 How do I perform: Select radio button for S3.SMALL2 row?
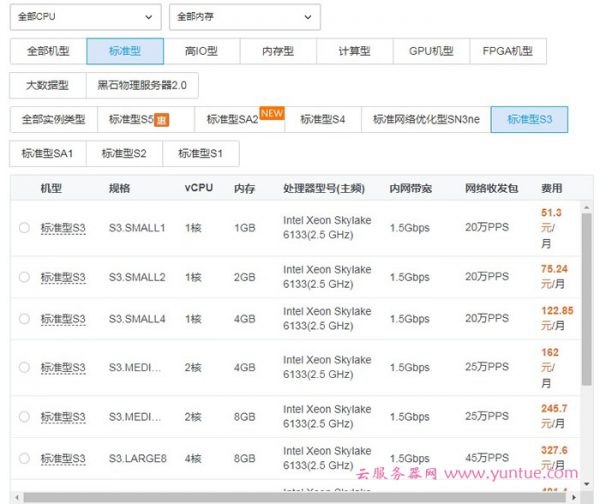point(24,277)
